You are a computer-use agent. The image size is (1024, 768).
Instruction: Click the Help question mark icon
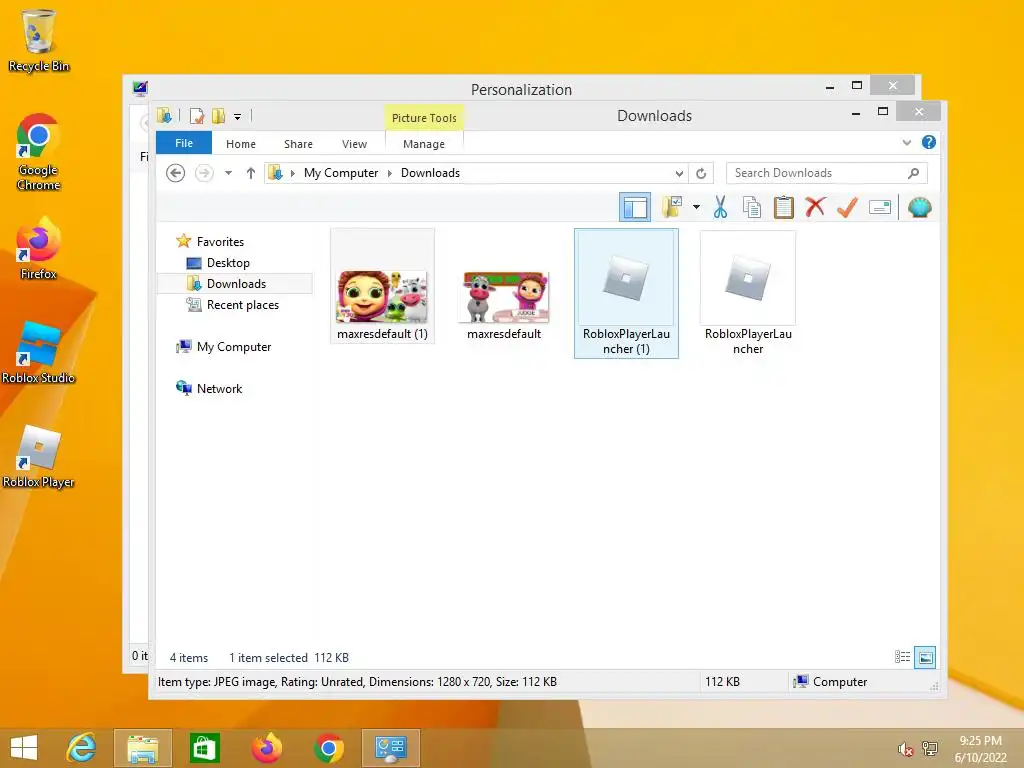coord(929,142)
